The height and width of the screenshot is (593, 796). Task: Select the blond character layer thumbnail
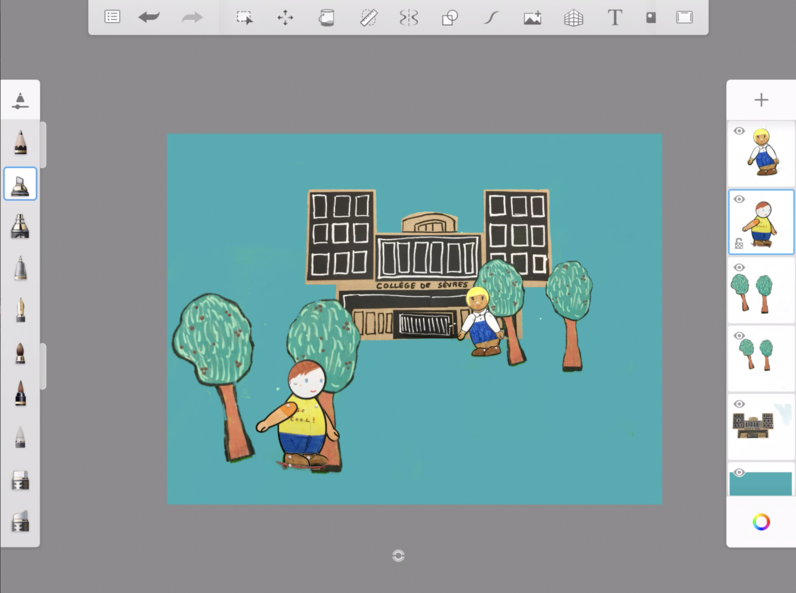(761, 152)
